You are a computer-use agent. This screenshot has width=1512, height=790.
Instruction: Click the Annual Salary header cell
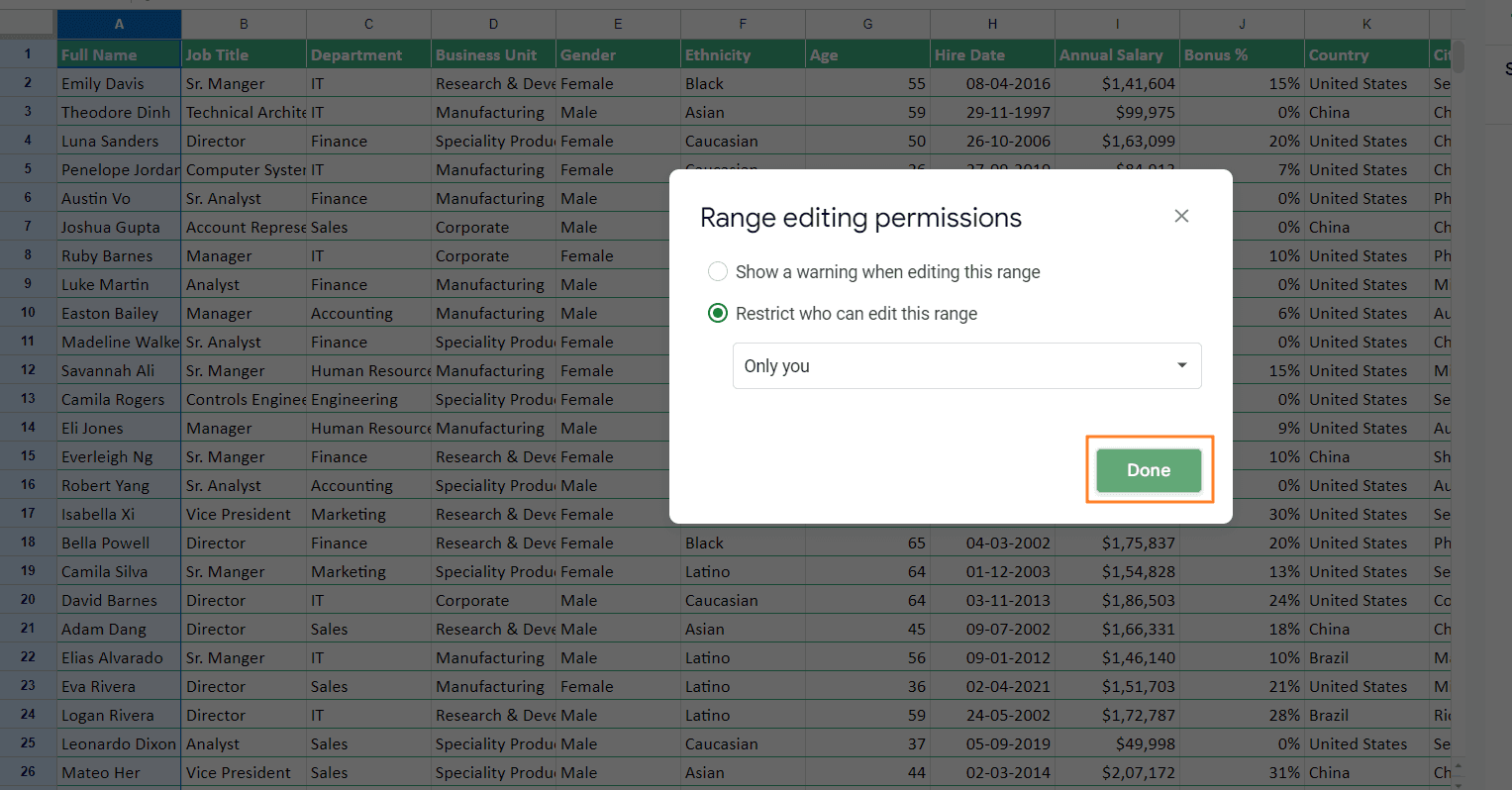pyautogui.click(x=1117, y=54)
